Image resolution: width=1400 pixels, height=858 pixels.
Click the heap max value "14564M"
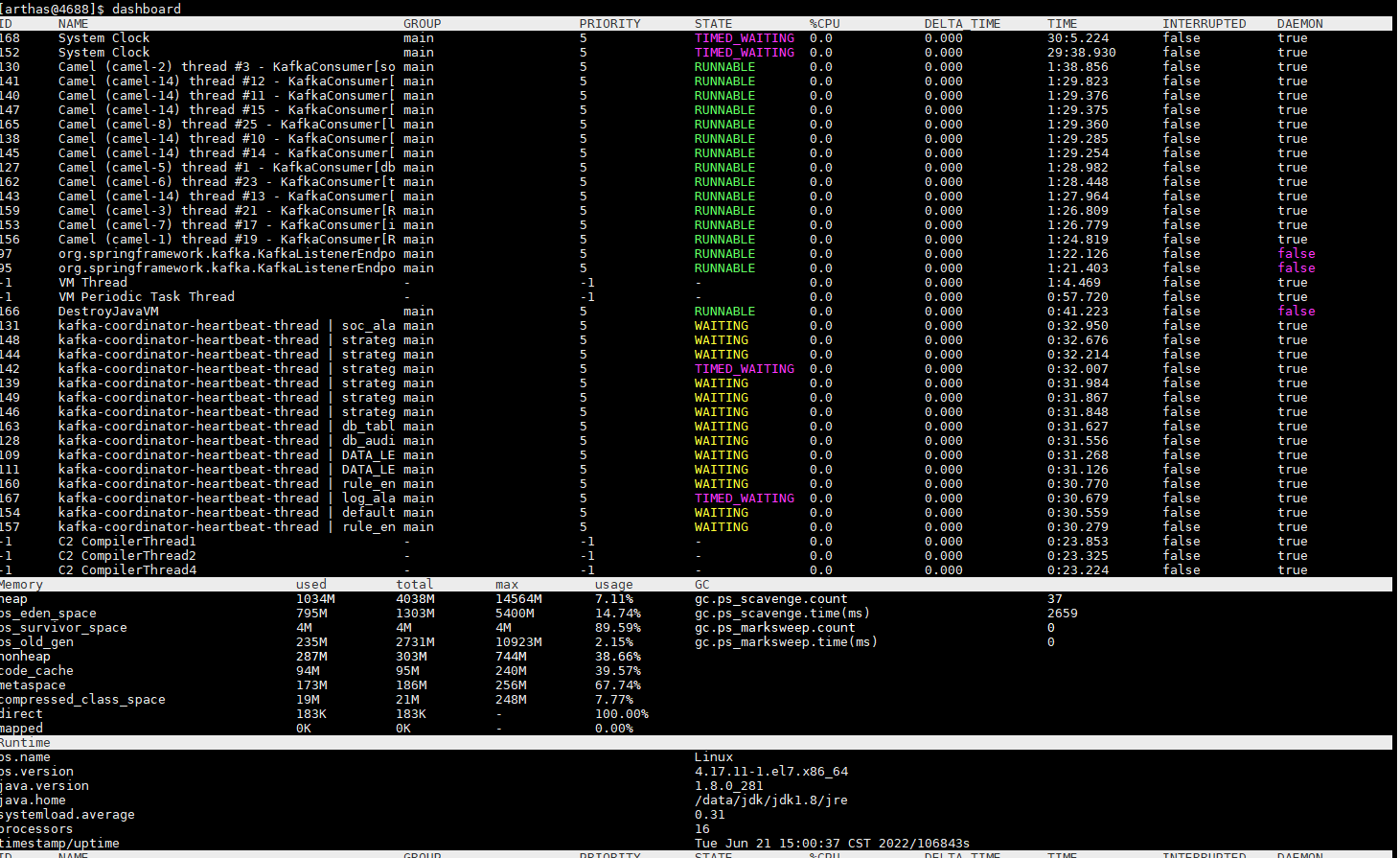[x=517, y=599]
